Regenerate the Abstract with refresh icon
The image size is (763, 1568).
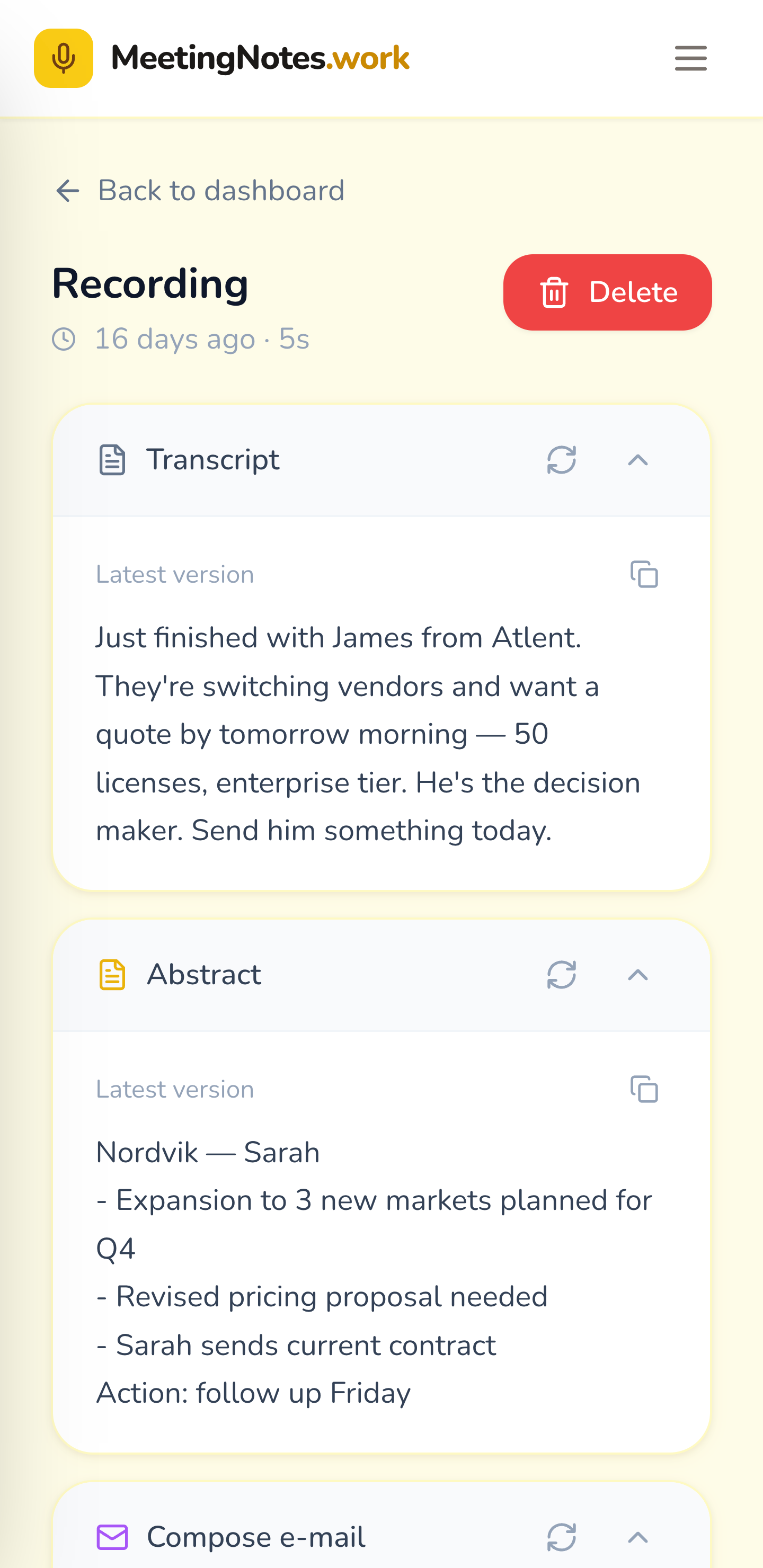point(559,975)
